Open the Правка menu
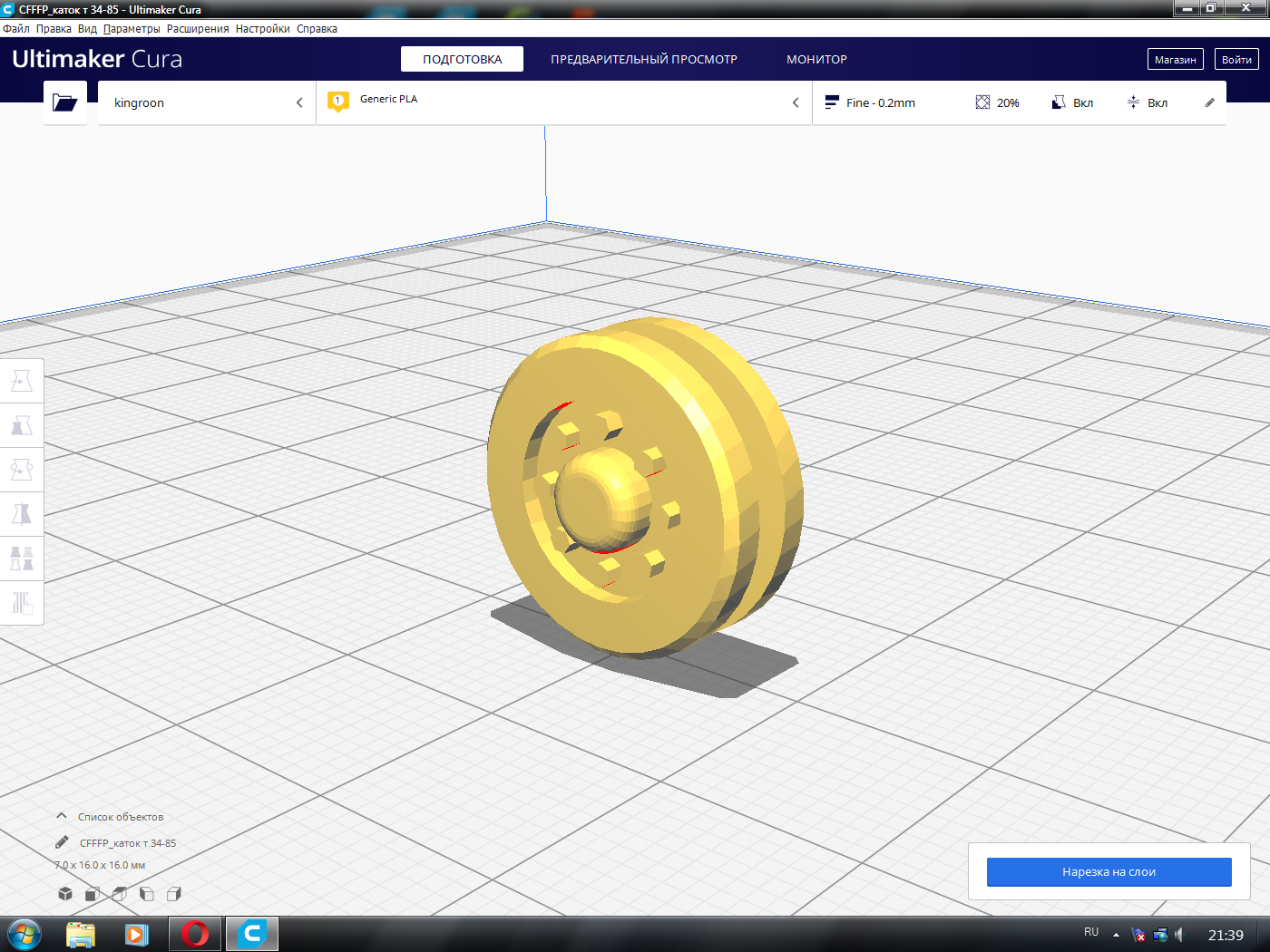1270x952 pixels. coord(54,29)
